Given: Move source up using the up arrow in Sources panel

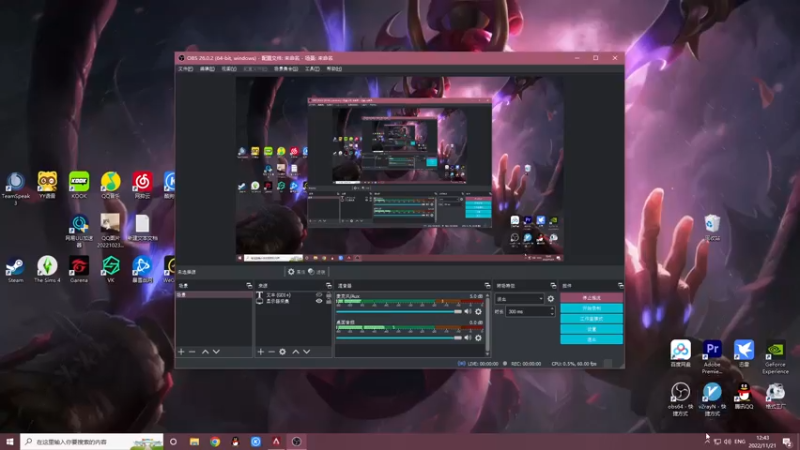Looking at the screenshot, I should click(x=295, y=352).
